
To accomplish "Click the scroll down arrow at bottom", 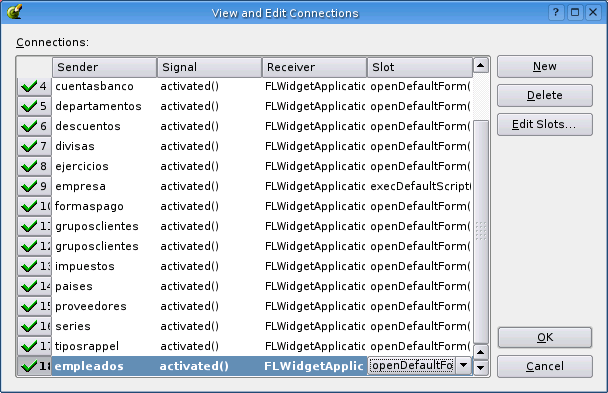I will [481, 367].
